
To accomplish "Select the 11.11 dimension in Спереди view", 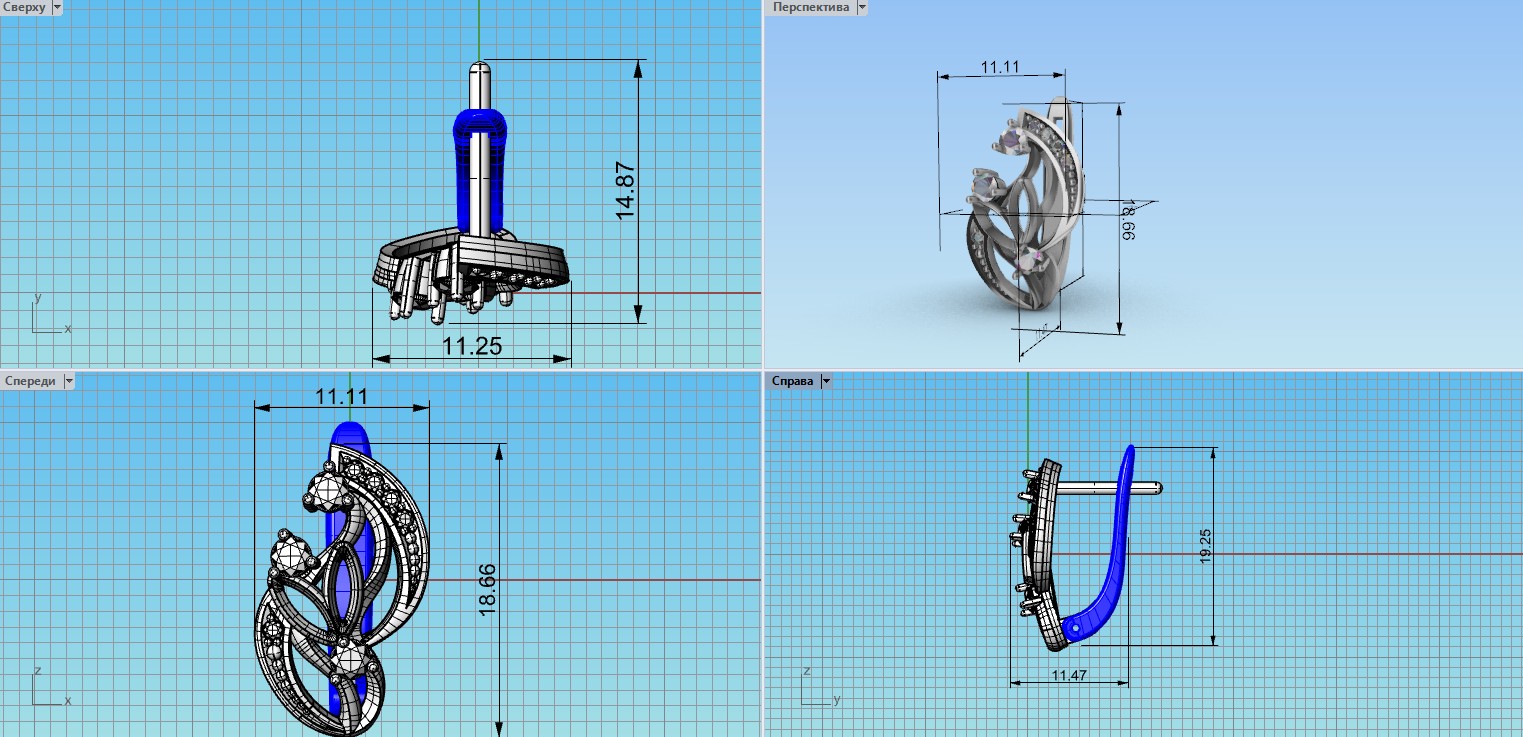I will 342,396.
